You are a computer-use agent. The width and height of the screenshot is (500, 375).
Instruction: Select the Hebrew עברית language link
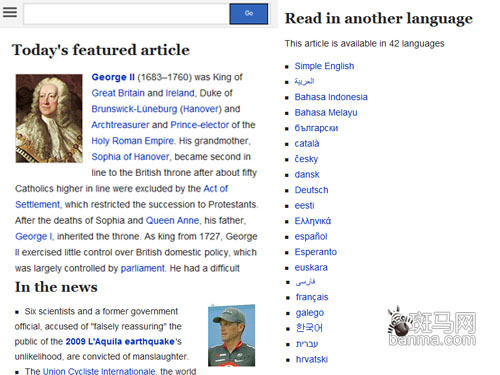pyautogui.click(x=307, y=344)
